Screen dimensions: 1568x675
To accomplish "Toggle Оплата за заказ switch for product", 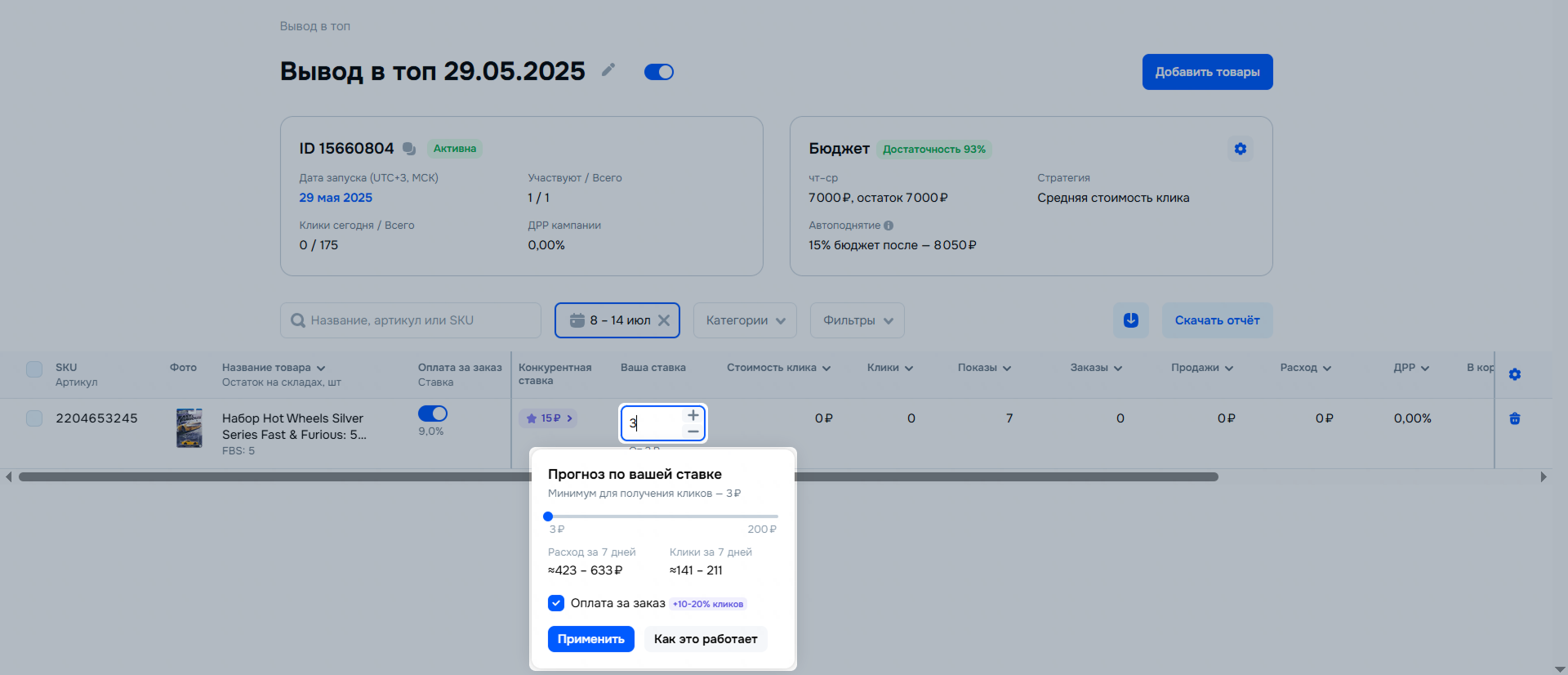I will pyautogui.click(x=432, y=413).
